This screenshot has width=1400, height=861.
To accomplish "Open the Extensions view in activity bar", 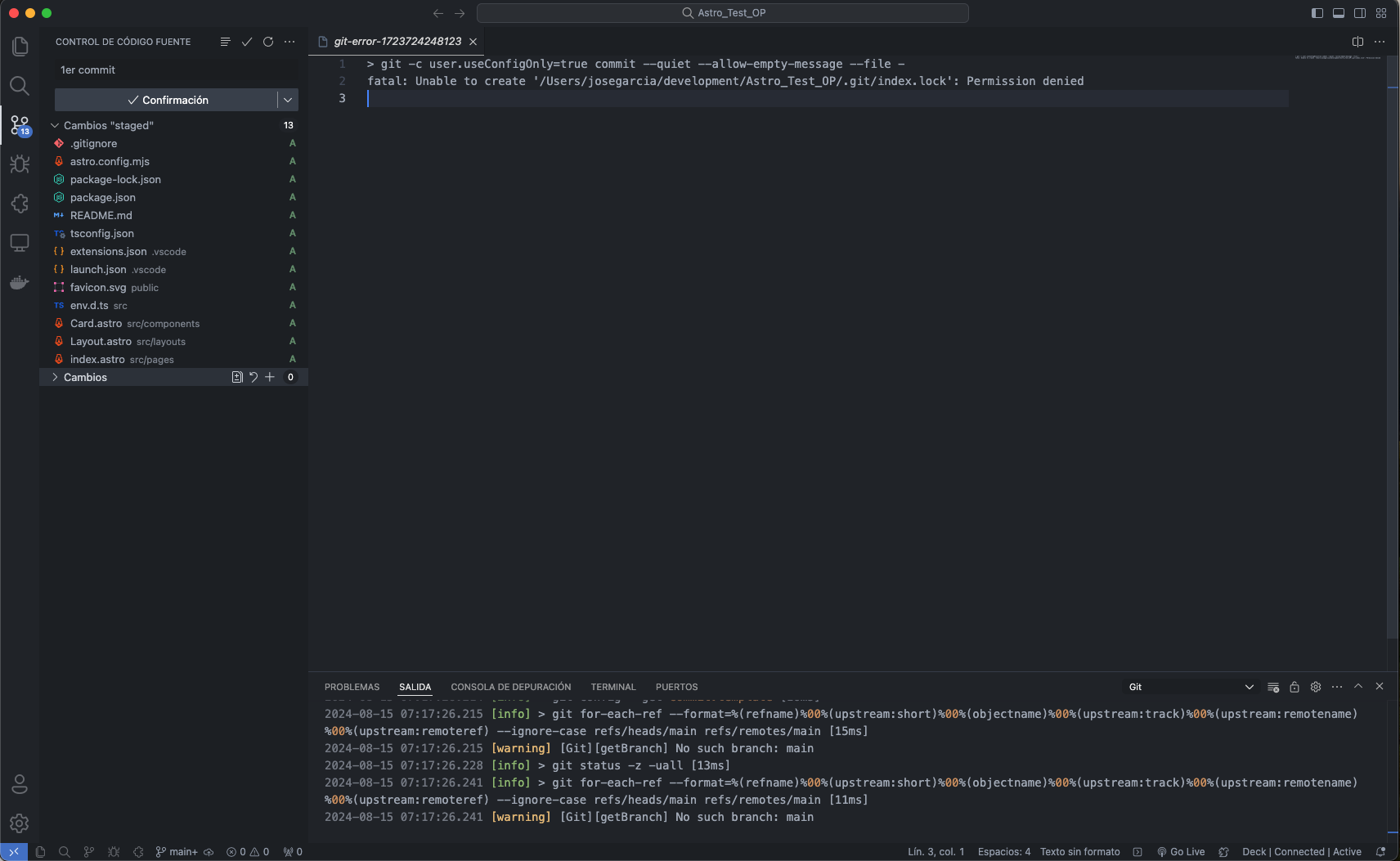I will tap(20, 204).
